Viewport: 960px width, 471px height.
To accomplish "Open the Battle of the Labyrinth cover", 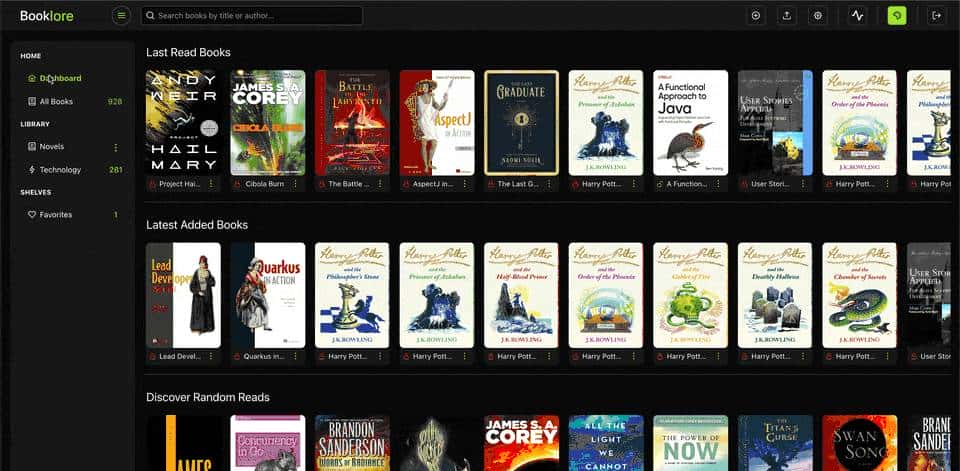I will coord(352,122).
